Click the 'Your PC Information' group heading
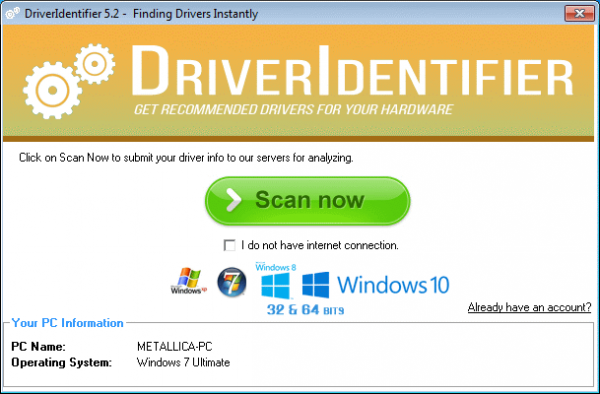This screenshot has width=600, height=394. coord(67,323)
